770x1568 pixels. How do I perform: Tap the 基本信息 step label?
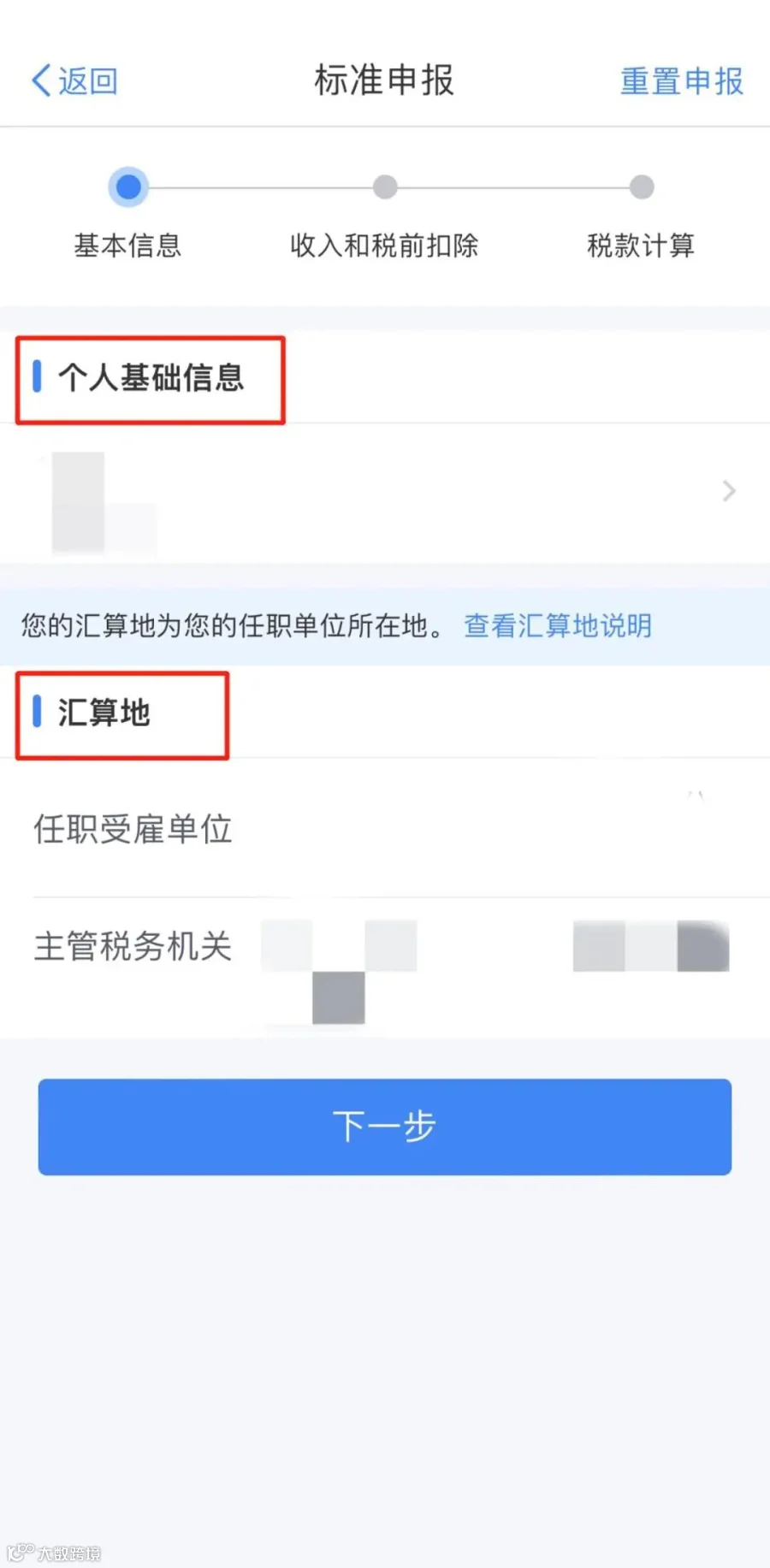click(127, 246)
